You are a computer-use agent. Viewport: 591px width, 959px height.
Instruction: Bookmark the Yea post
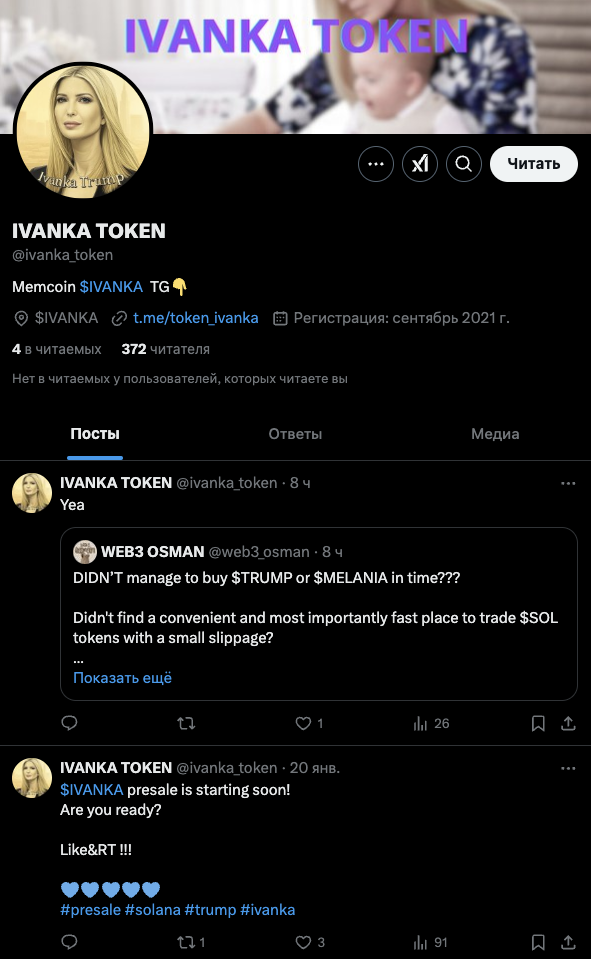pos(537,722)
